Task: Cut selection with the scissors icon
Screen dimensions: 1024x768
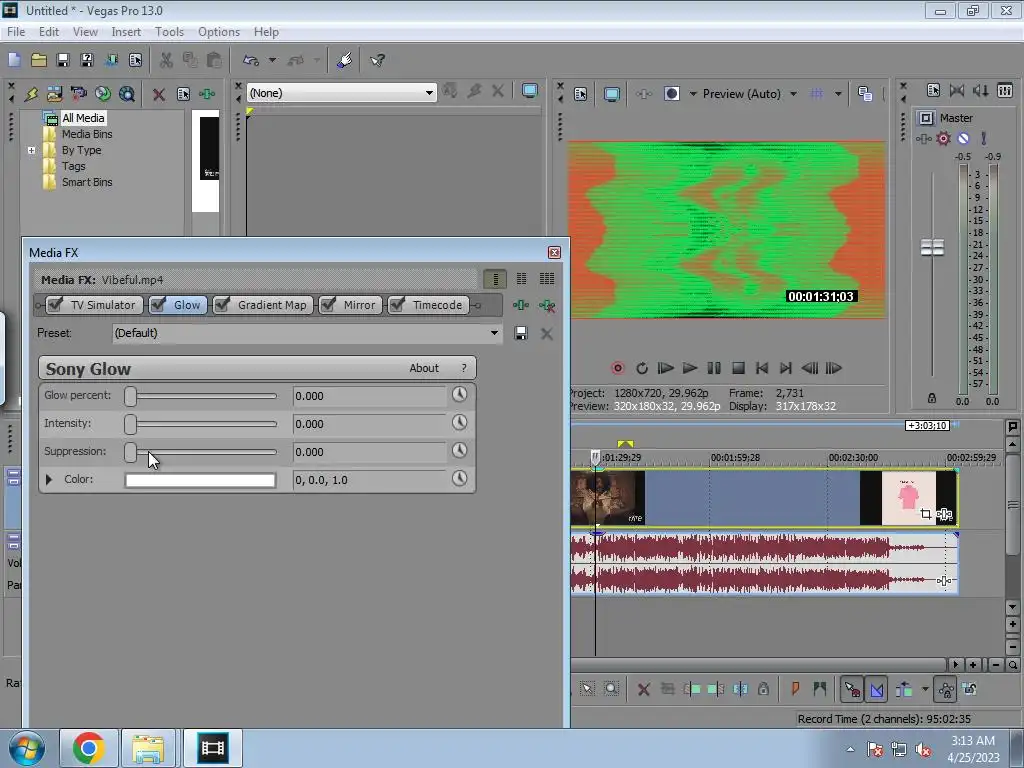Action: [166, 60]
